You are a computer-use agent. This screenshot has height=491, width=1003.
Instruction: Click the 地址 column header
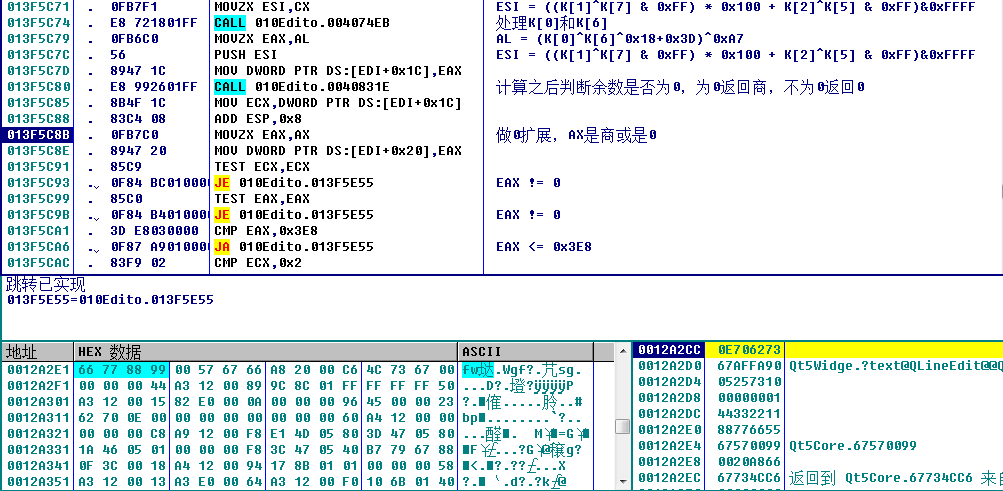[x=38, y=352]
